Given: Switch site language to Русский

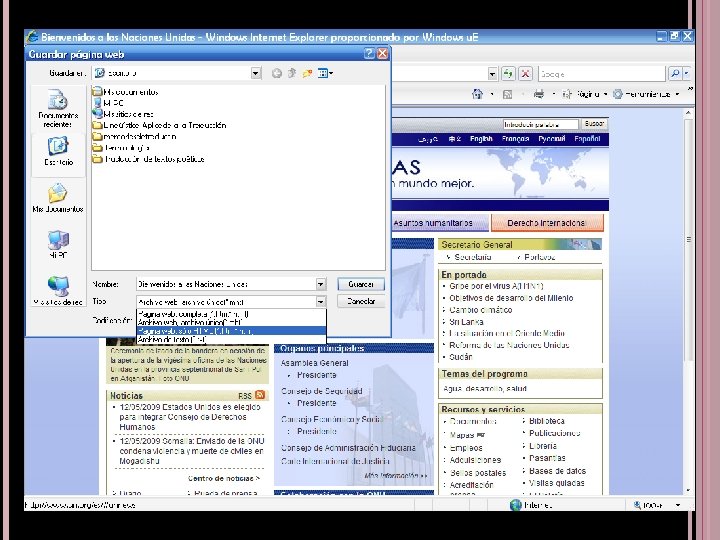Looking at the screenshot, I should [x=551, y=139].
